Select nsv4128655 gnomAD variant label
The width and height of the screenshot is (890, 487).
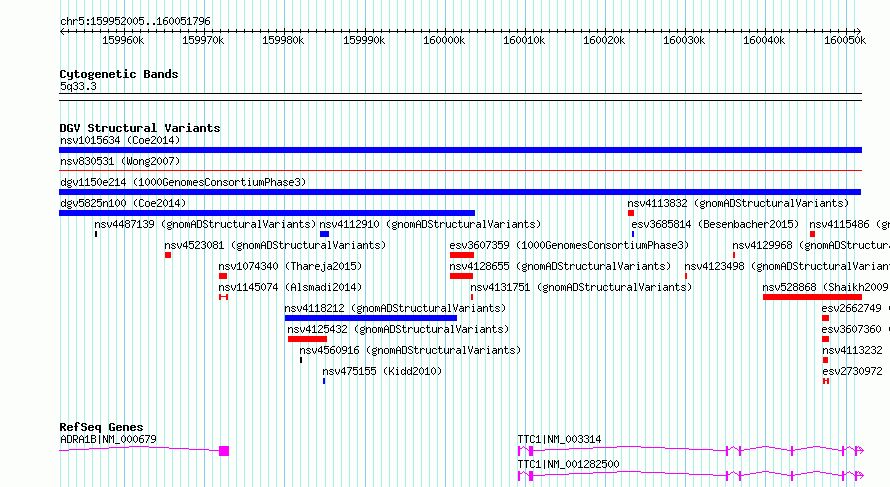560,266
